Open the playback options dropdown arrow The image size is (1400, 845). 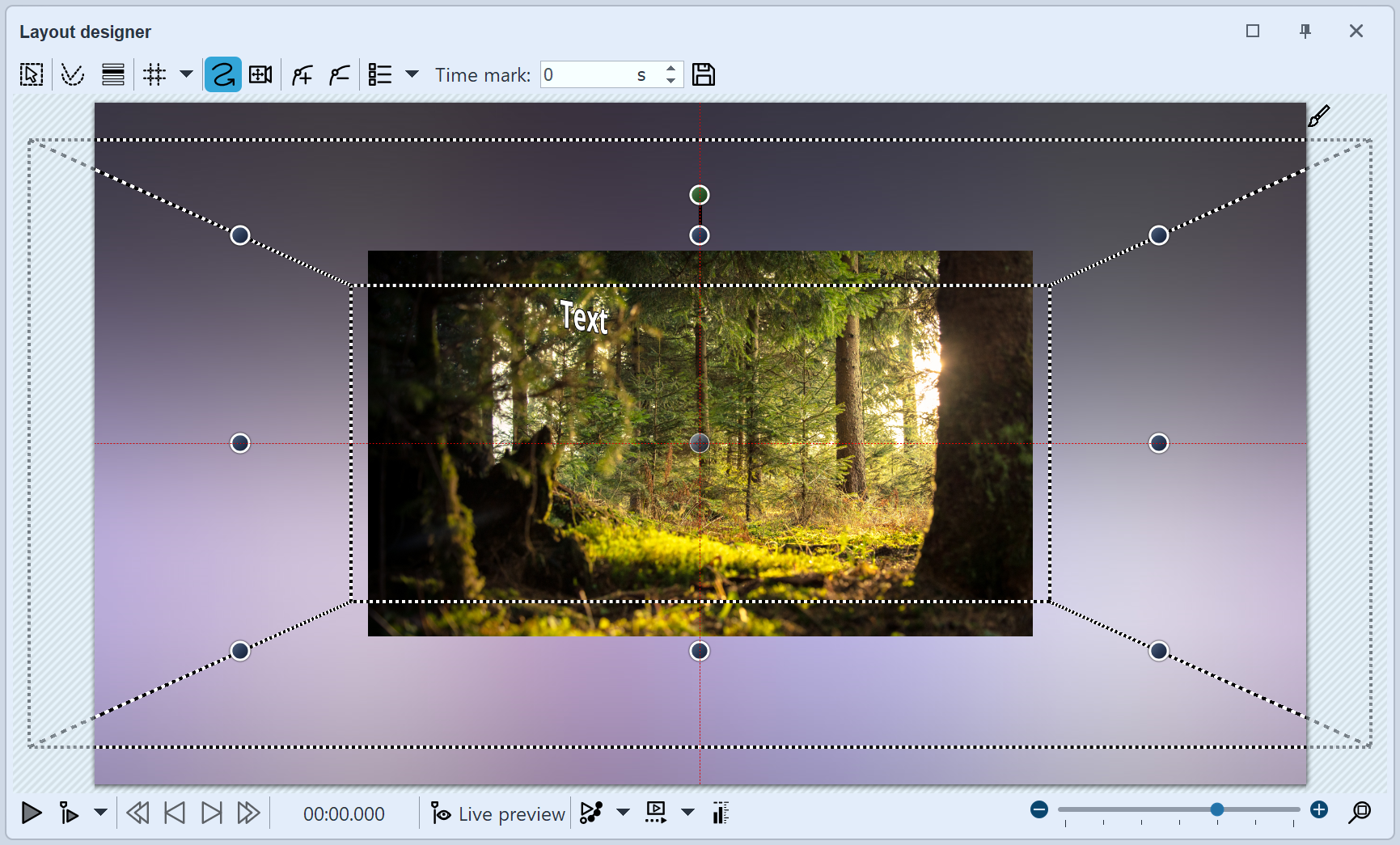coord(100,813)
